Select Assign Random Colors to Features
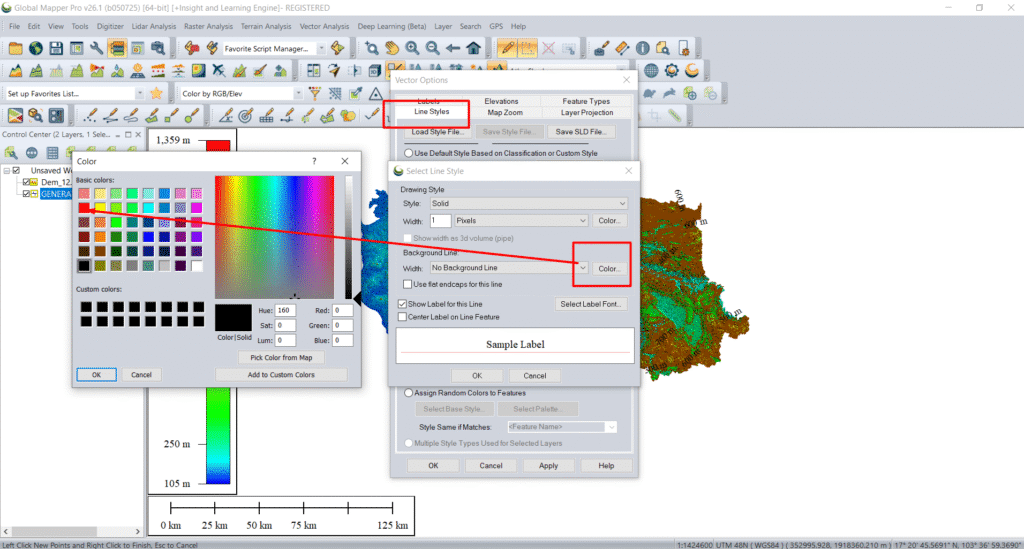The width and height of the screenshot is (1024, 549). pyautogui.click(x=409, y=393)
